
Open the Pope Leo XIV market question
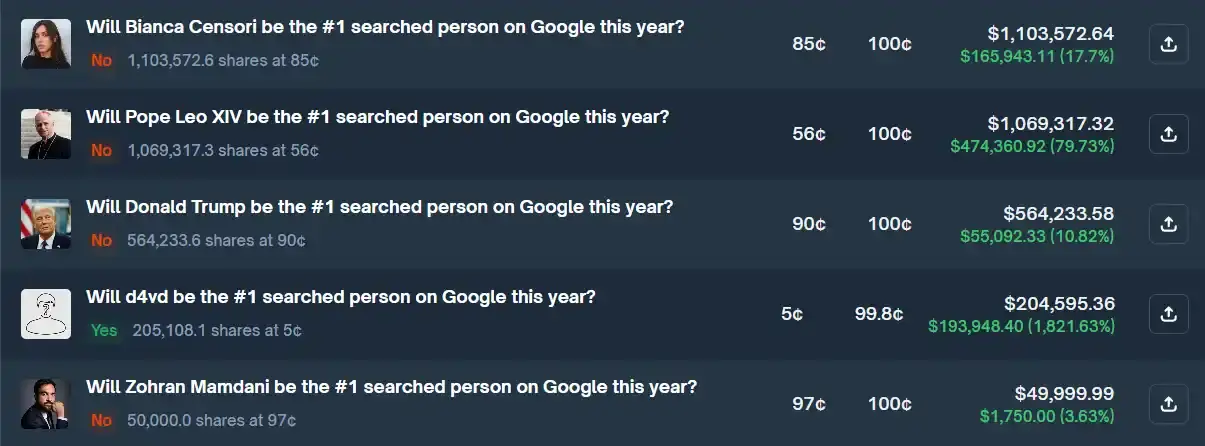[377, 117]
